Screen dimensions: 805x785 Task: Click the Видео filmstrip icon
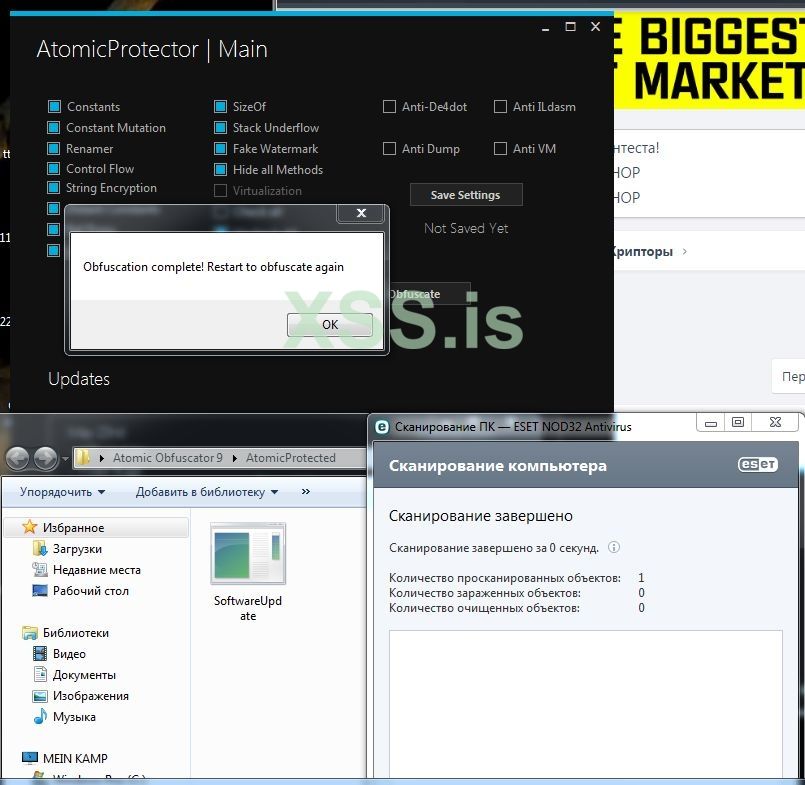[40, 654]
